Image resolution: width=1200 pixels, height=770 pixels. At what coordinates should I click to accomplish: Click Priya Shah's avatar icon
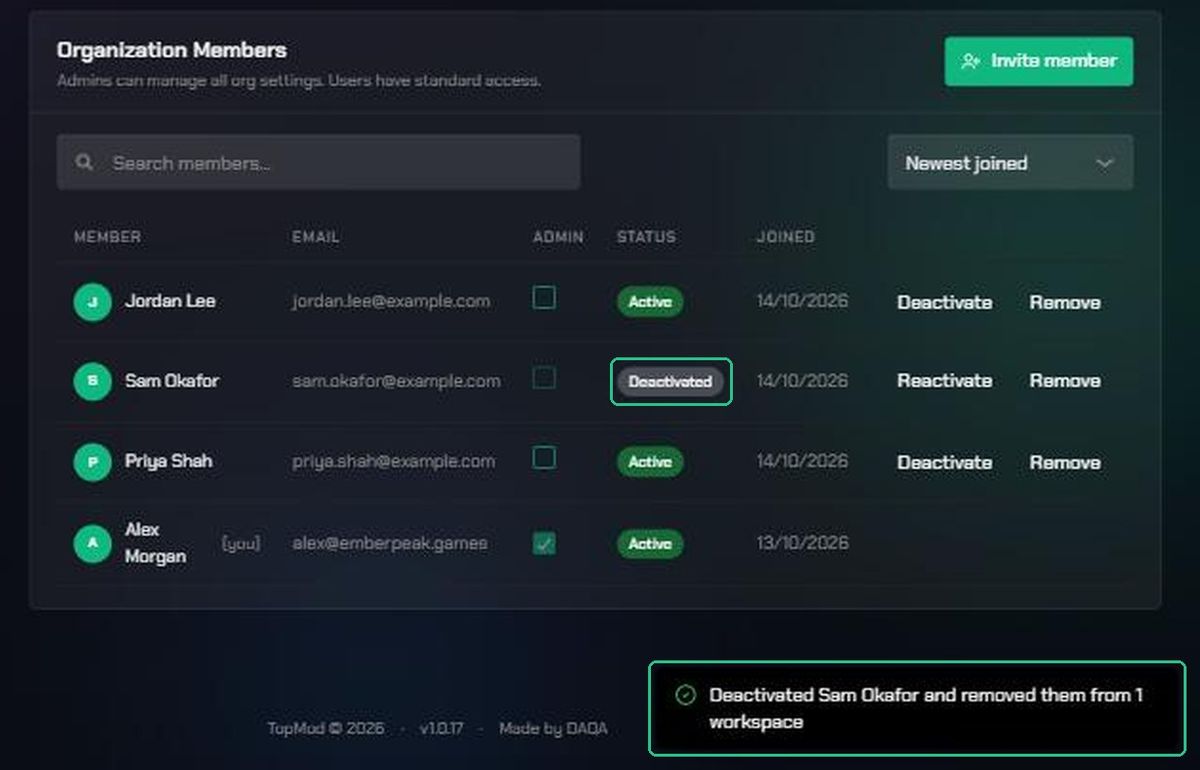click(x=92, y=461)
